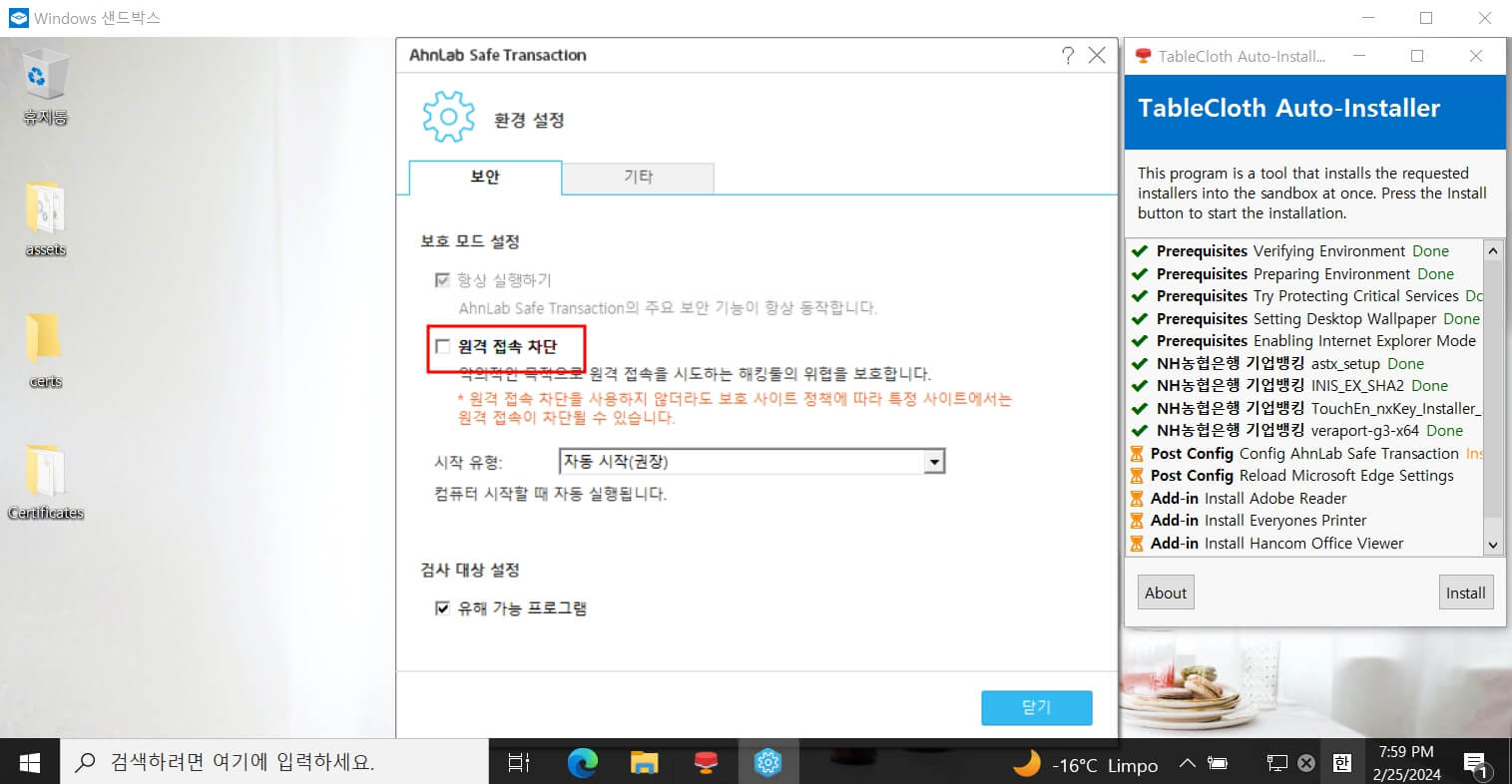Select Install Everyones Printer row
The image size is (1512, 784).
[1305, 521]
